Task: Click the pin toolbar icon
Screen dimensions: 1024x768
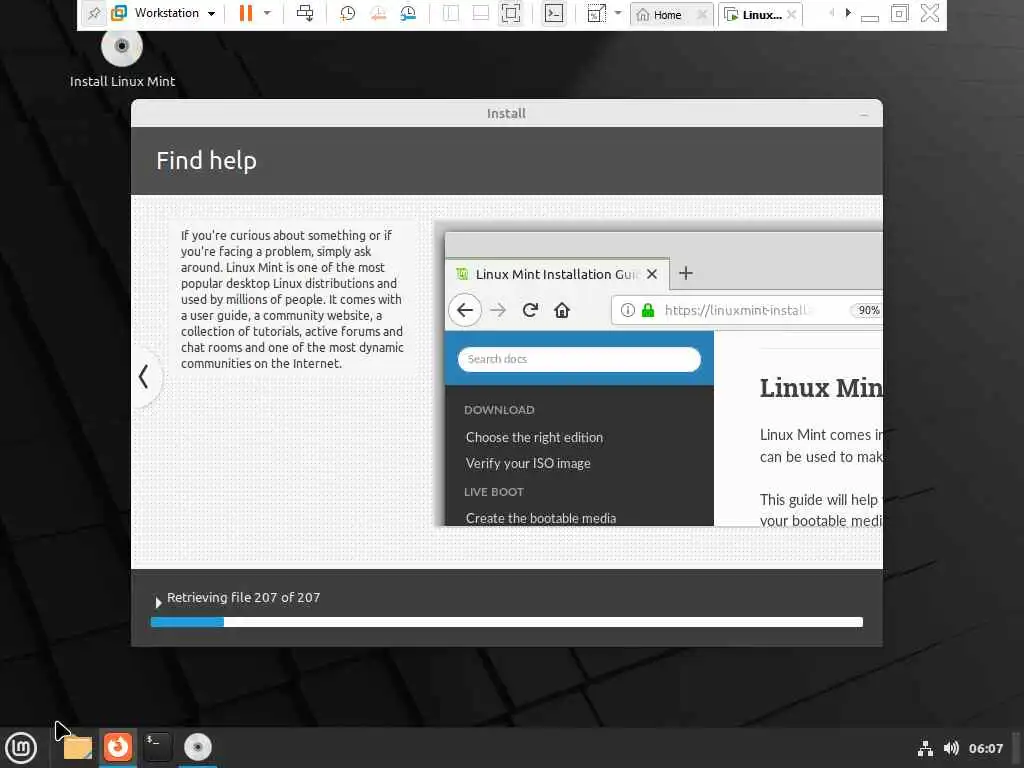Action: (94, 13)
